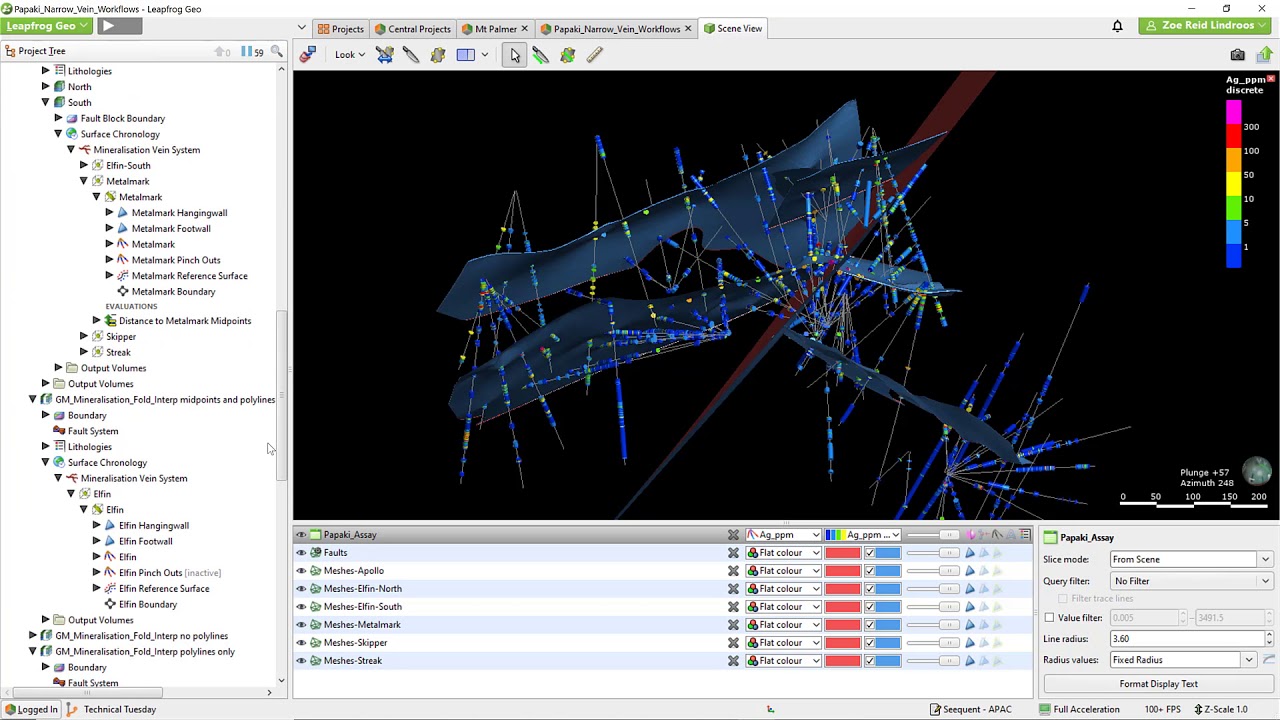The width and height of the screenshot is (1280, 720).
Task: Expand GM_Mineralisation_Fold_Interp no polylines node
Action: click(x=32, y=636)
